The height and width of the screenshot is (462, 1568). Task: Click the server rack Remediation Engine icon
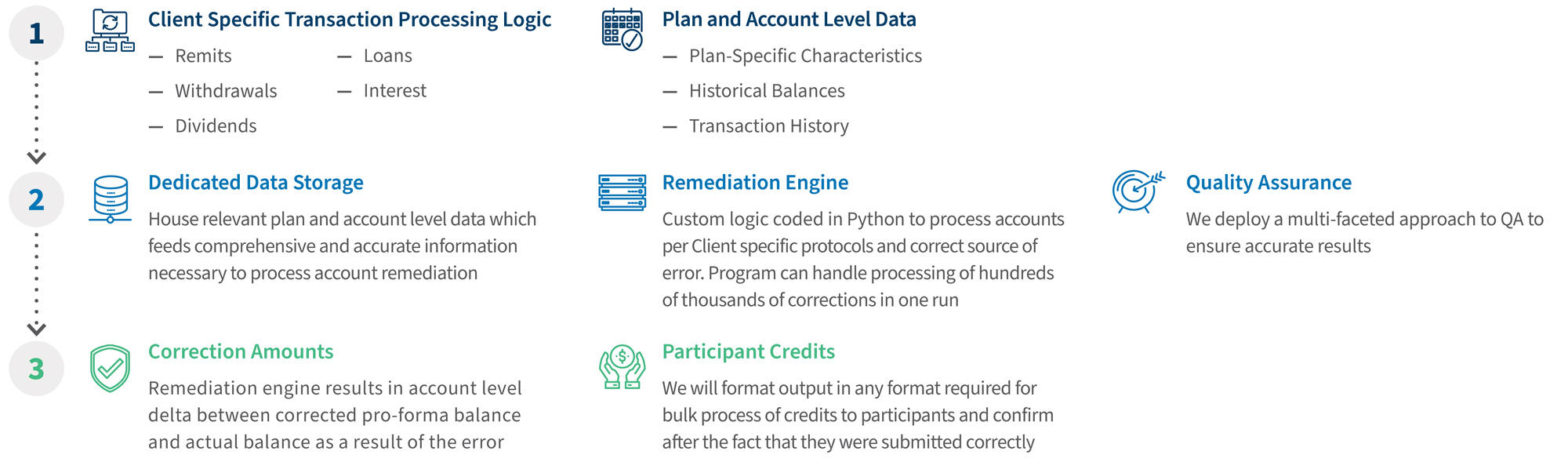(x=622, y=193)
